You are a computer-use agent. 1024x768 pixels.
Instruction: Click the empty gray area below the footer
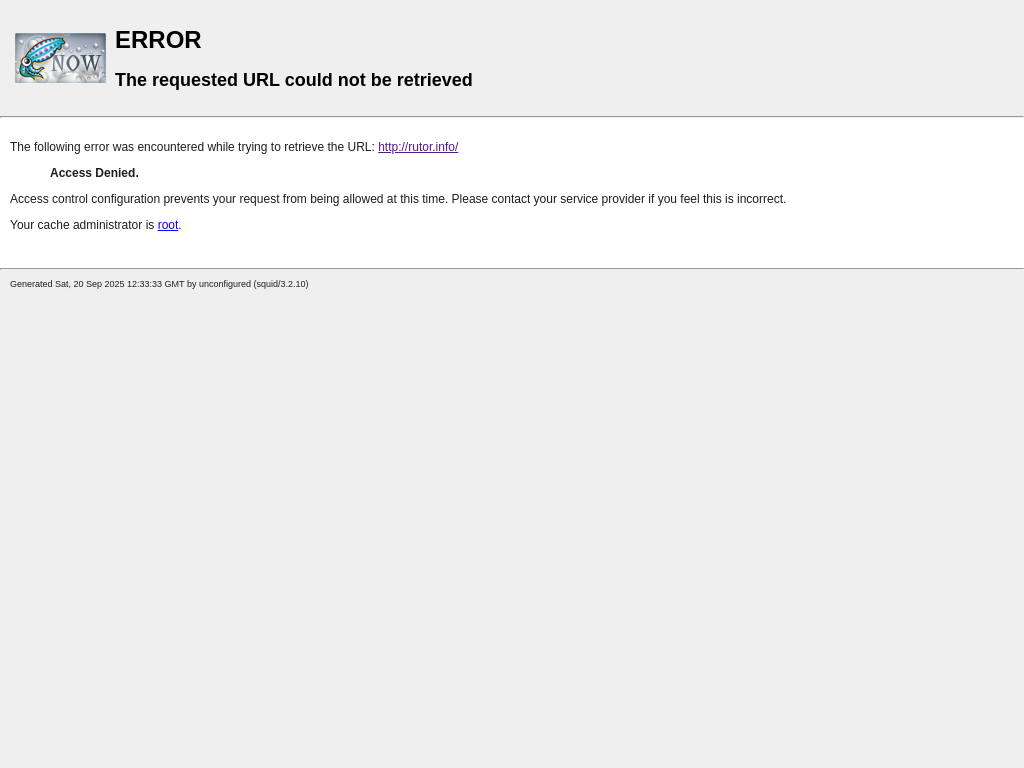512,520
